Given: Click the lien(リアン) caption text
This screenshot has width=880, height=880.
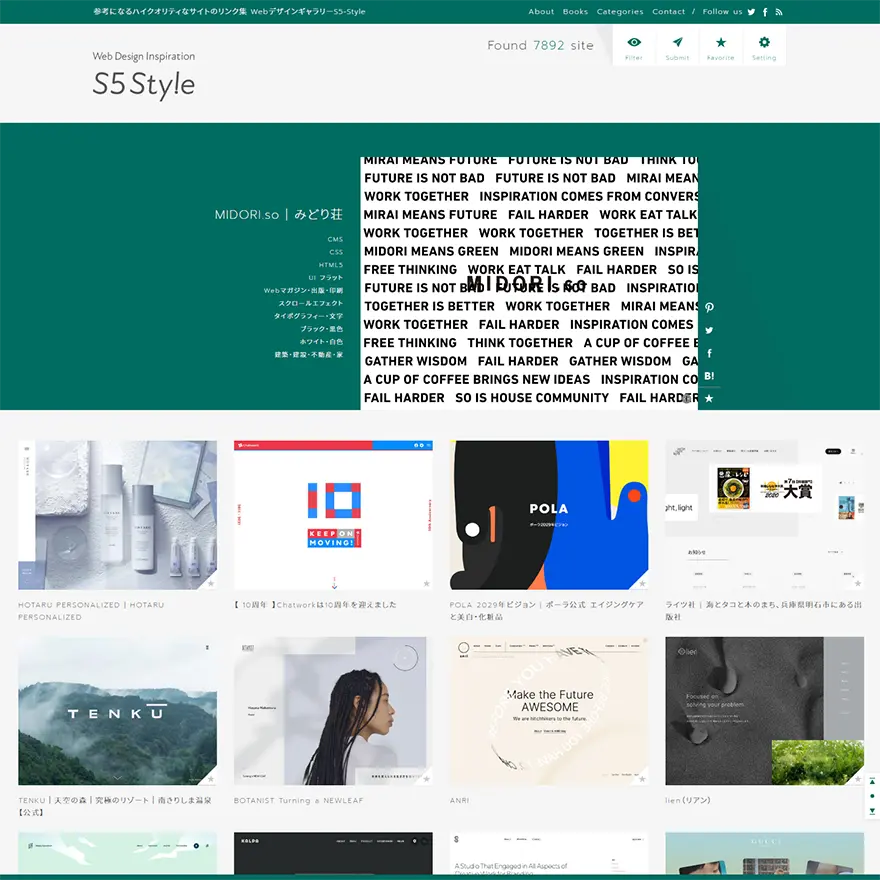Looking at the screenshot, I should point(688,801).
